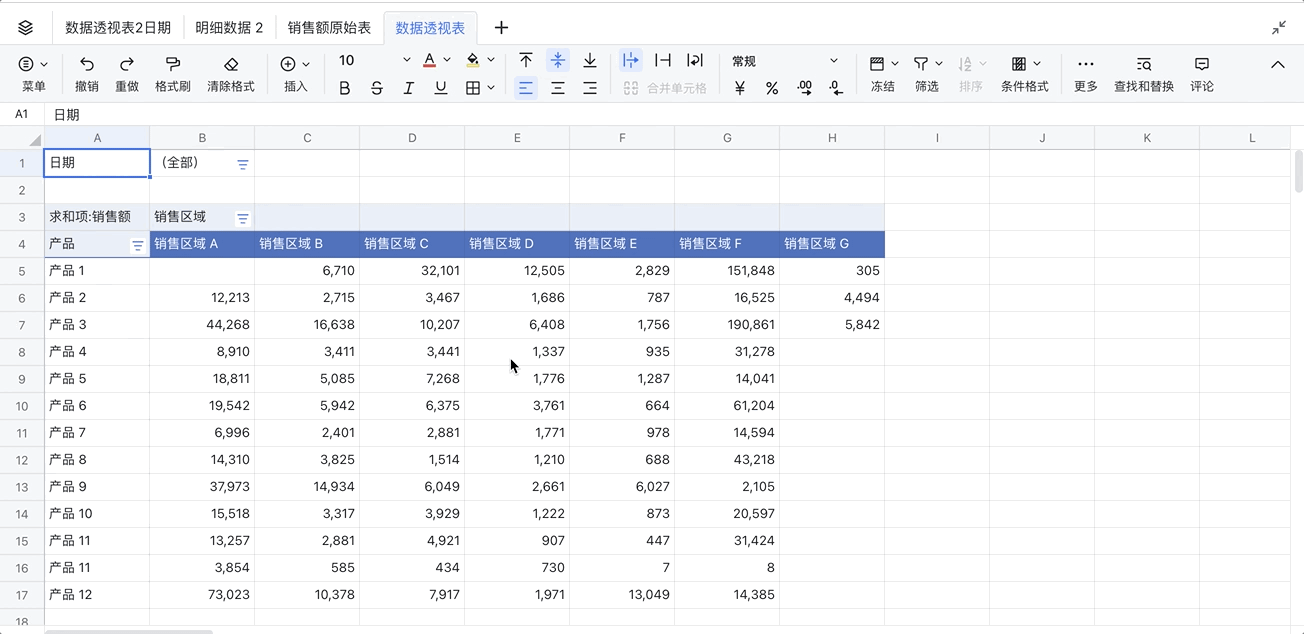Screen dimensions: 1304x634
Task: Select column D header
Action: [x=412, y=138]
